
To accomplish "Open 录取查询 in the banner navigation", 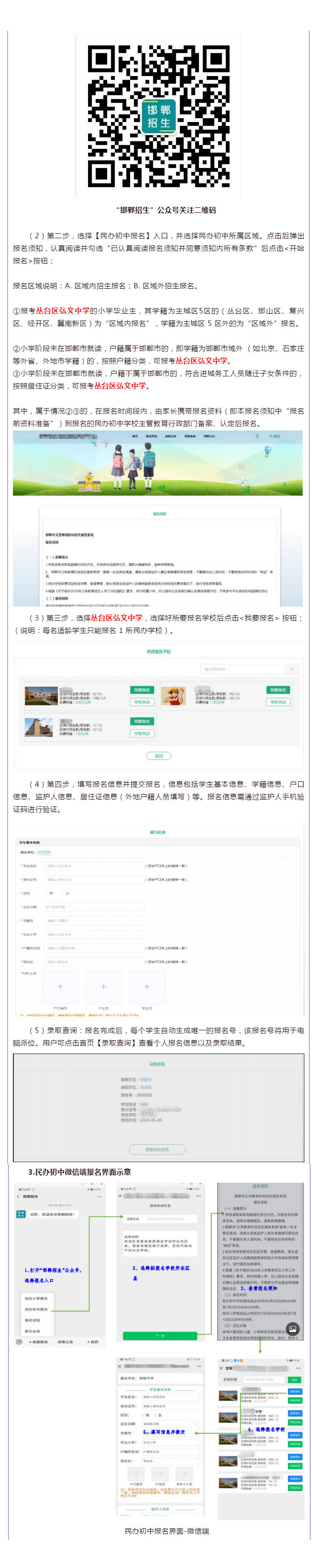I will [x=190, y=436].
